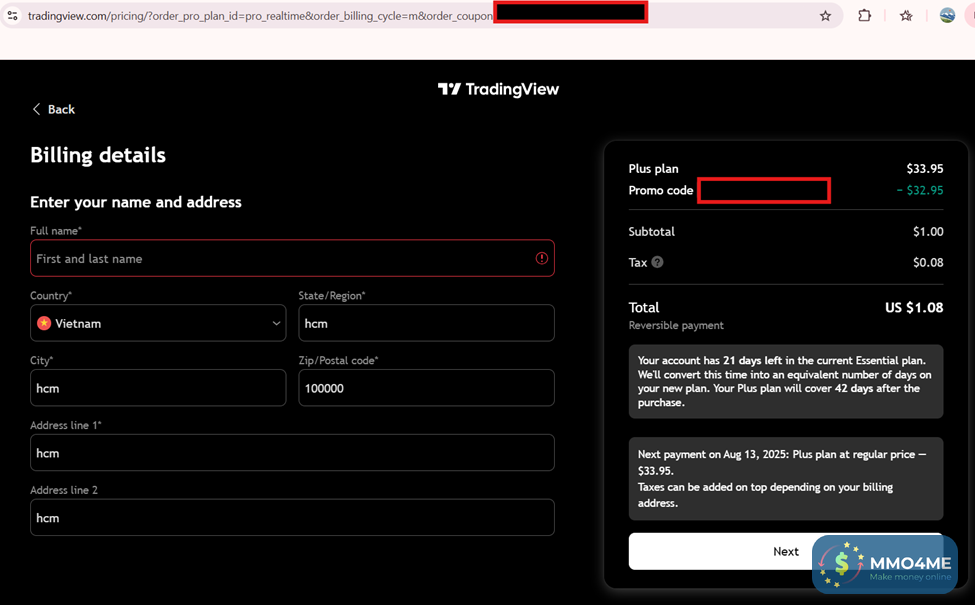Click the 'Subtotal' label
The width and height of the screenshot is (975, 605).
pyautogui.click(x=652, y=231)
